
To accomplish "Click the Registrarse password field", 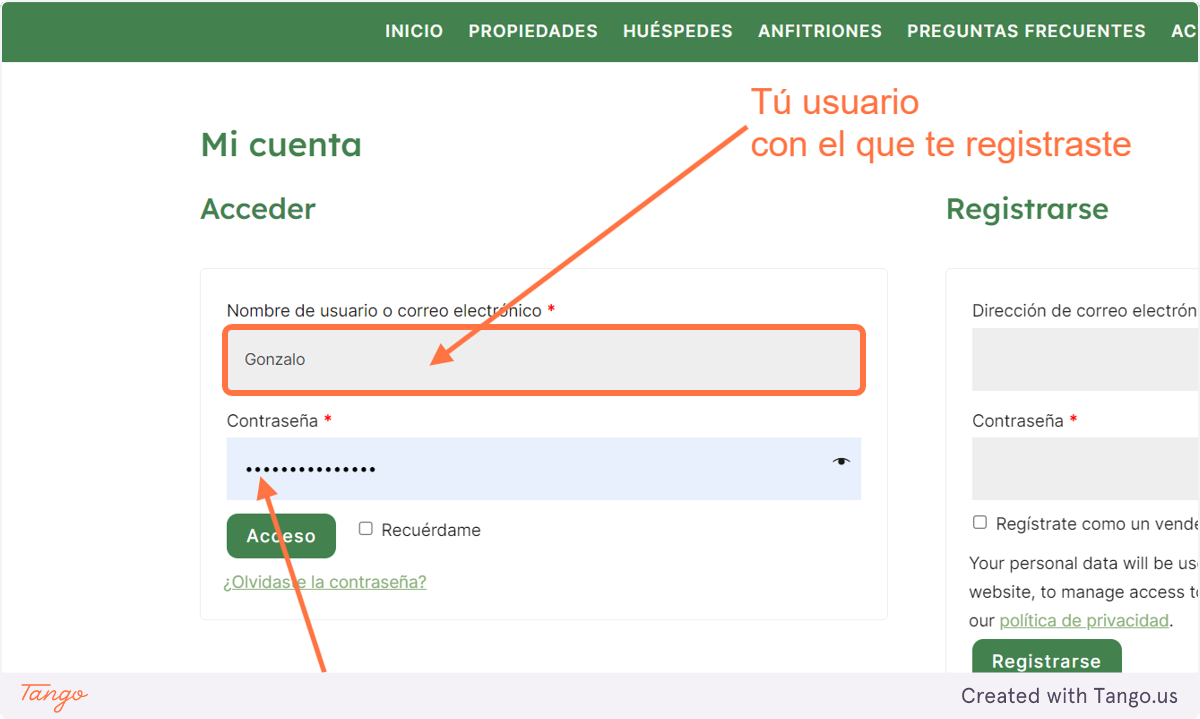I will 1086,468.
